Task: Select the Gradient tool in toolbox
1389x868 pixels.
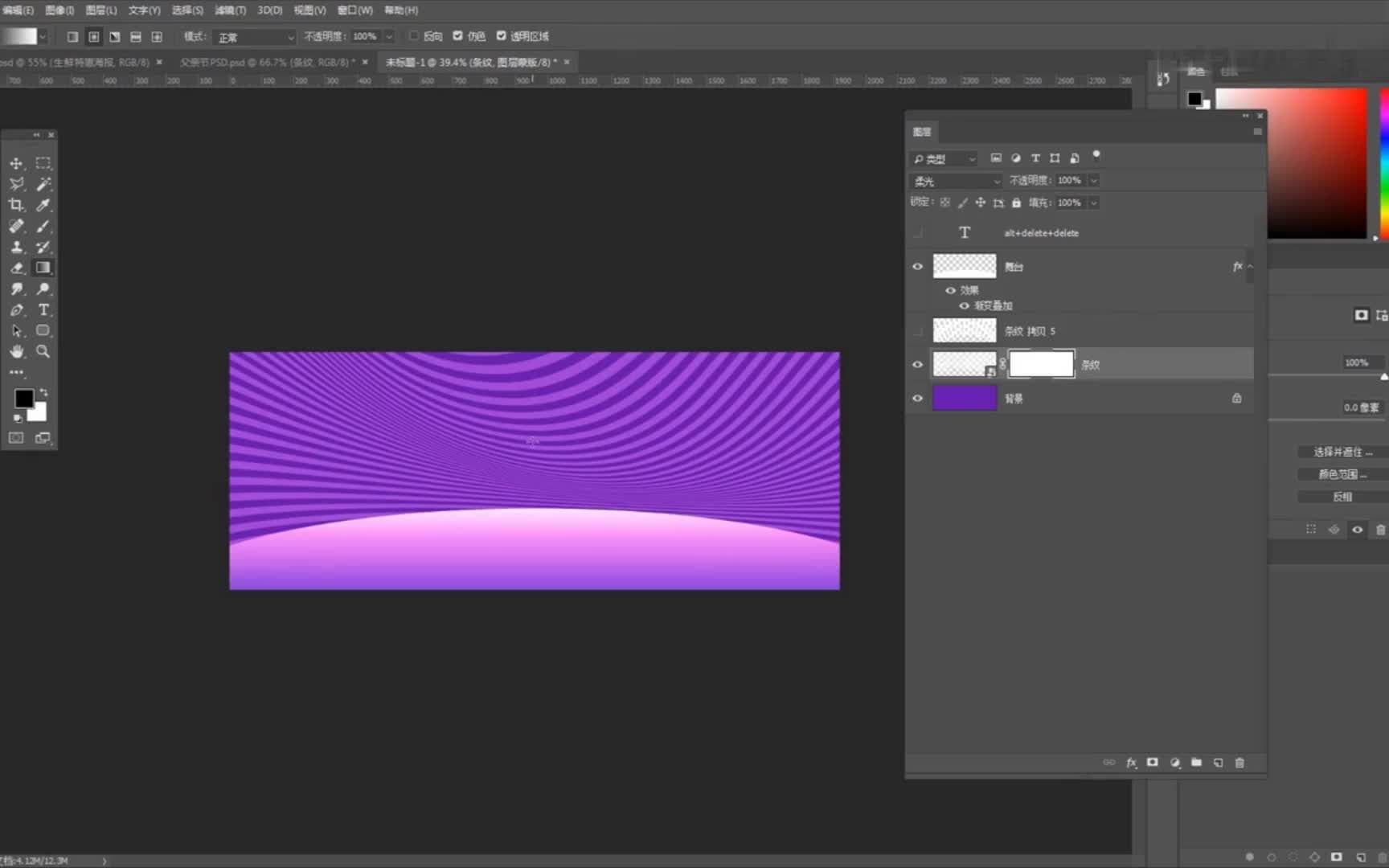Action: (x=43, y=268)
